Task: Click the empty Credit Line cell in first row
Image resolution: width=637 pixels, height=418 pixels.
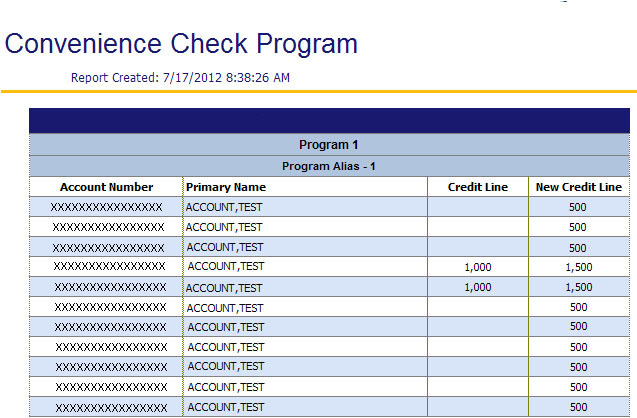Action: pyautogui.click(x=478, y=207)
